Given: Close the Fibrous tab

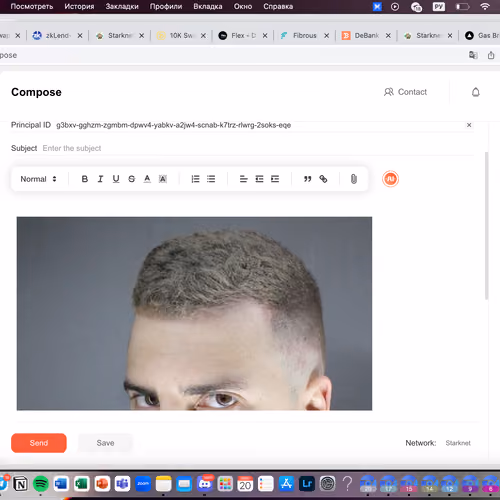Looking at the screenshot, I should click(x=327, y=36).
